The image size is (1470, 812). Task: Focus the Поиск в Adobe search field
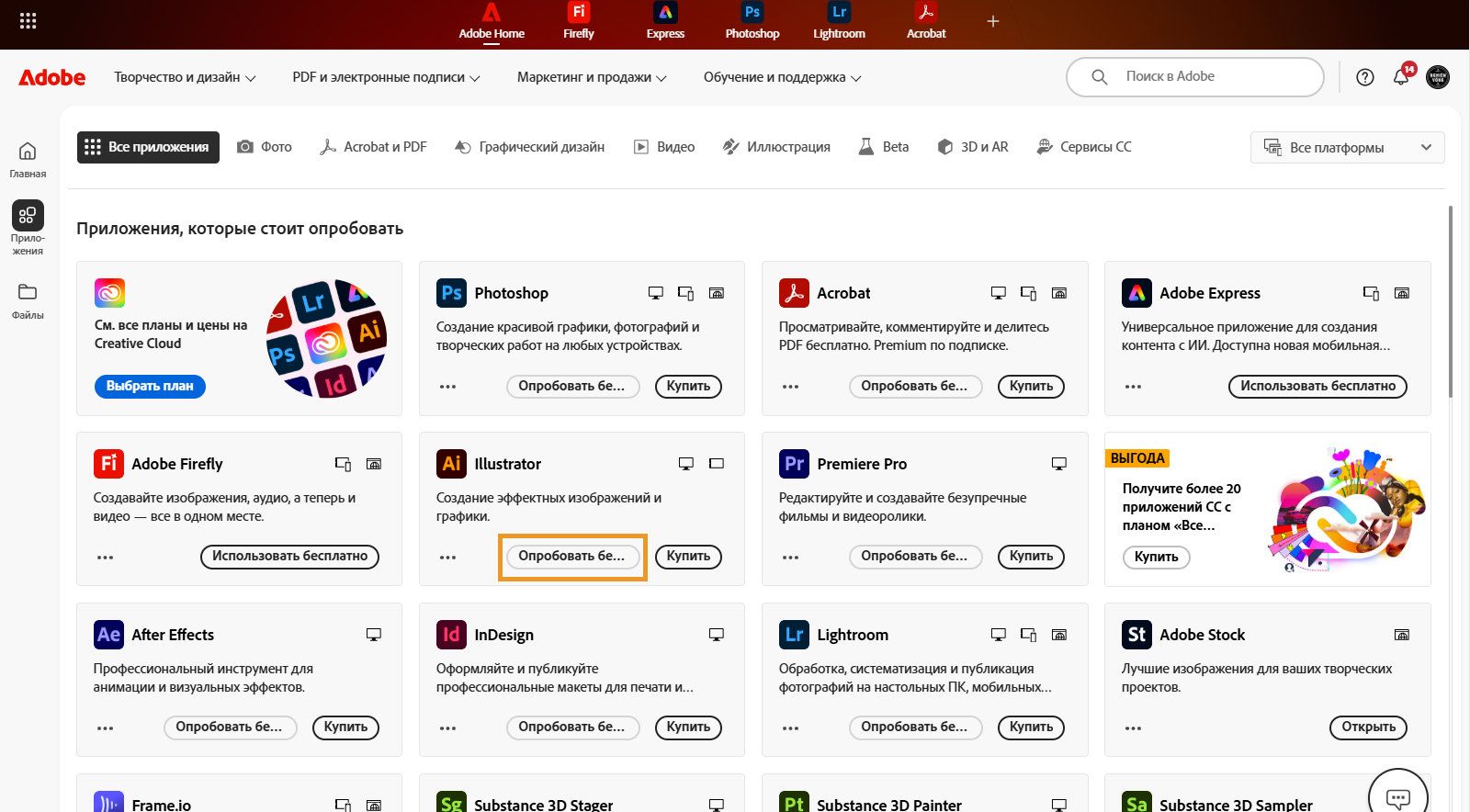pyautogui.click(x=1194, y=77)
